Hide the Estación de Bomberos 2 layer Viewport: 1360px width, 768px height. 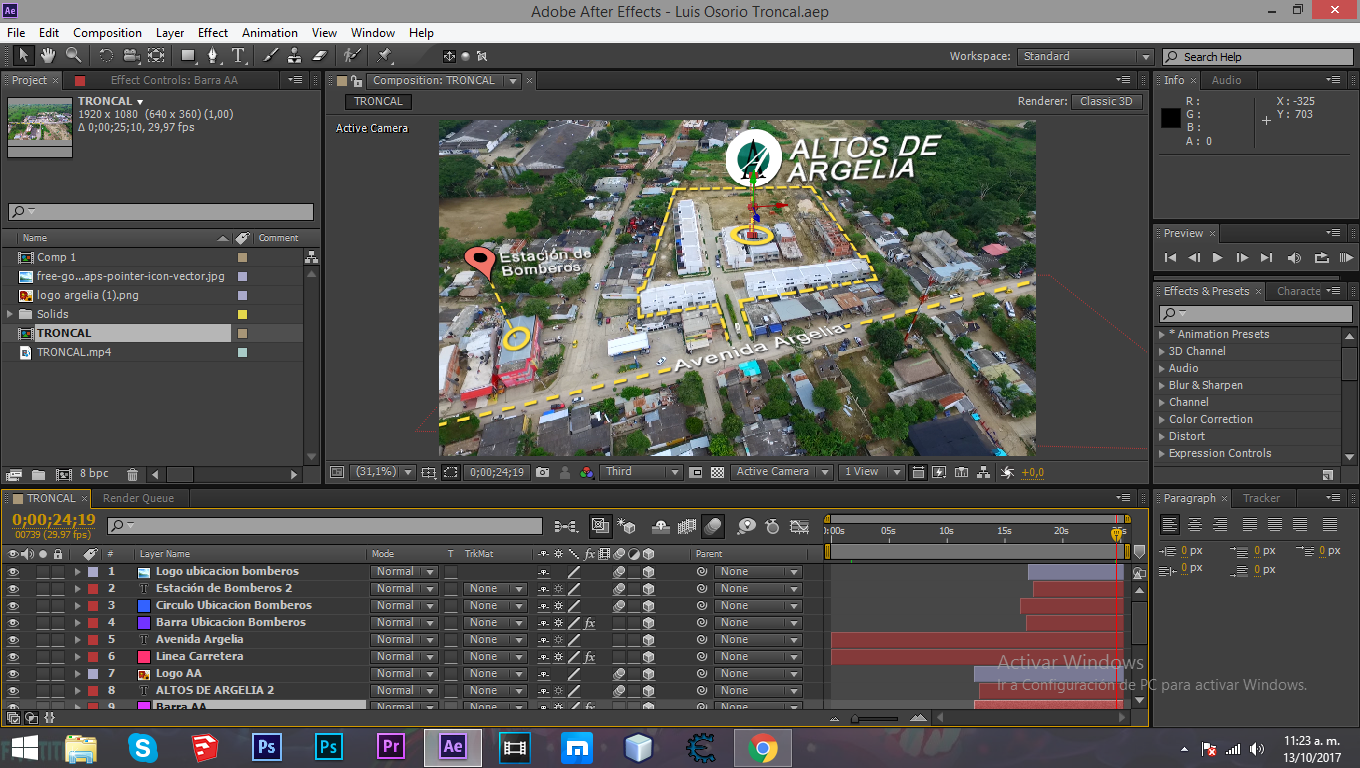point(13,589)
